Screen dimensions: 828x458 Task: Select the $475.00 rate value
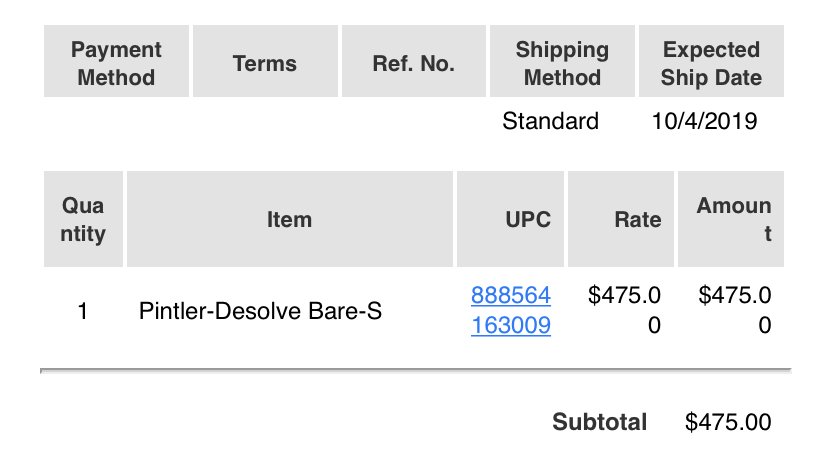[624, 310]
